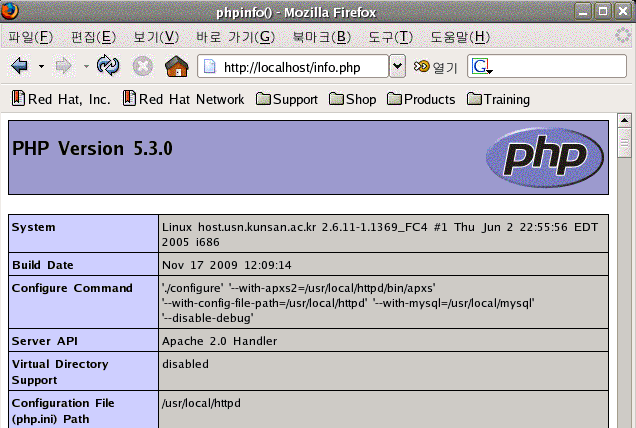
Task: Open the 파일(F) menu
Action: (30, 37)
